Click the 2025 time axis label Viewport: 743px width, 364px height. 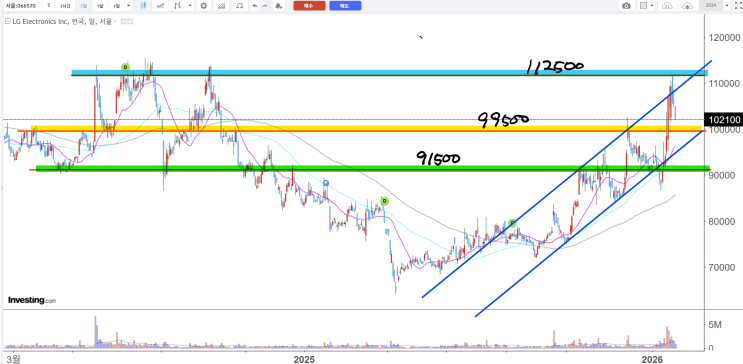point(304,359)
